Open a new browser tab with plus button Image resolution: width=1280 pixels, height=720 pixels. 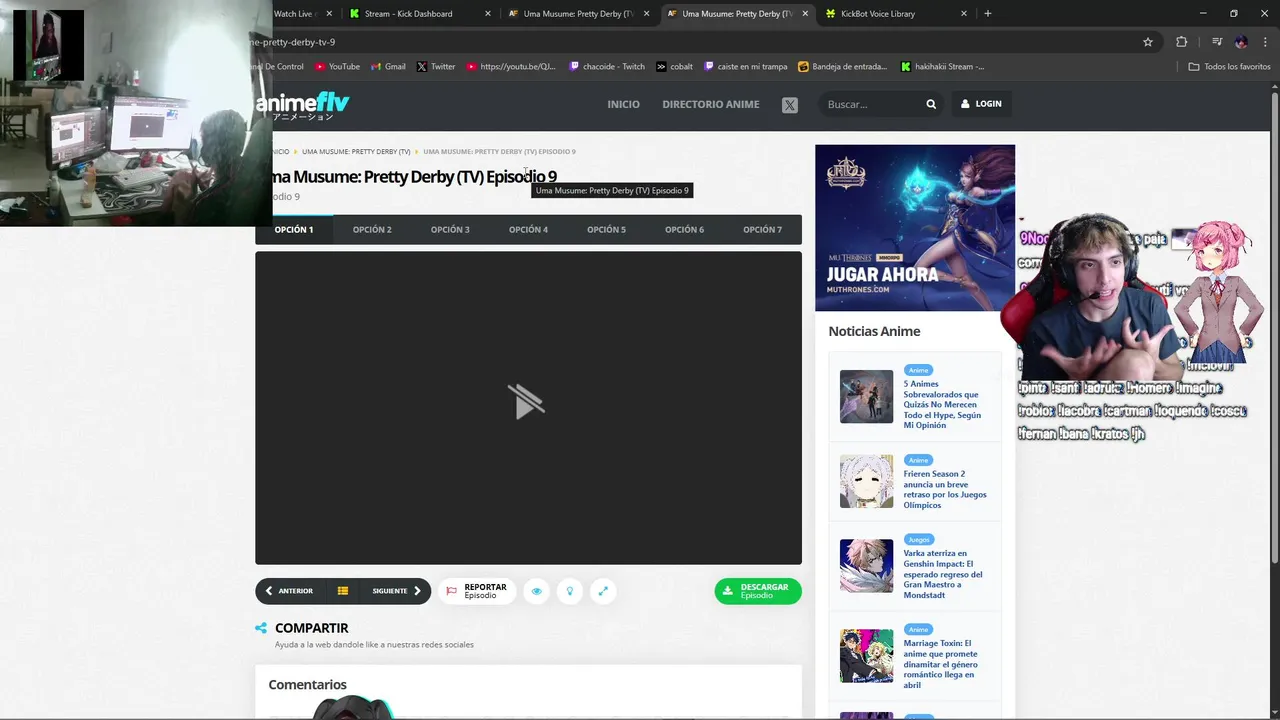988,14
